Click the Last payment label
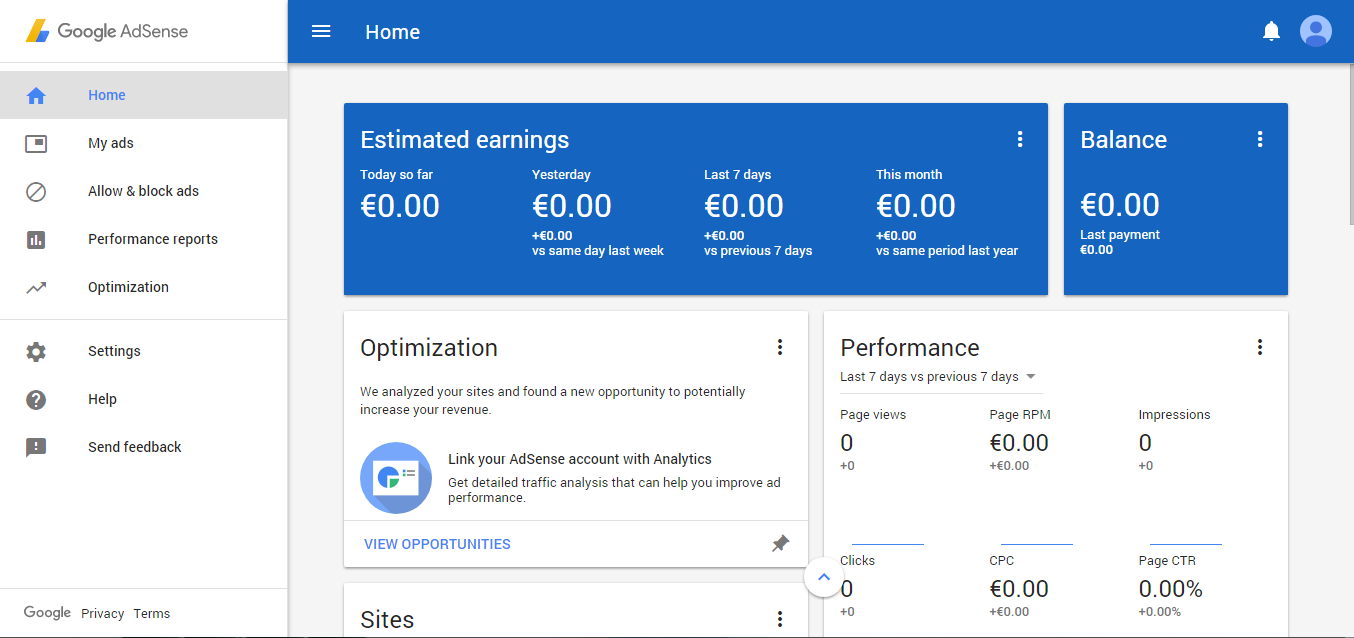Image resolution: width=1354 pixels, height=638 pixels. [1120, 235]
